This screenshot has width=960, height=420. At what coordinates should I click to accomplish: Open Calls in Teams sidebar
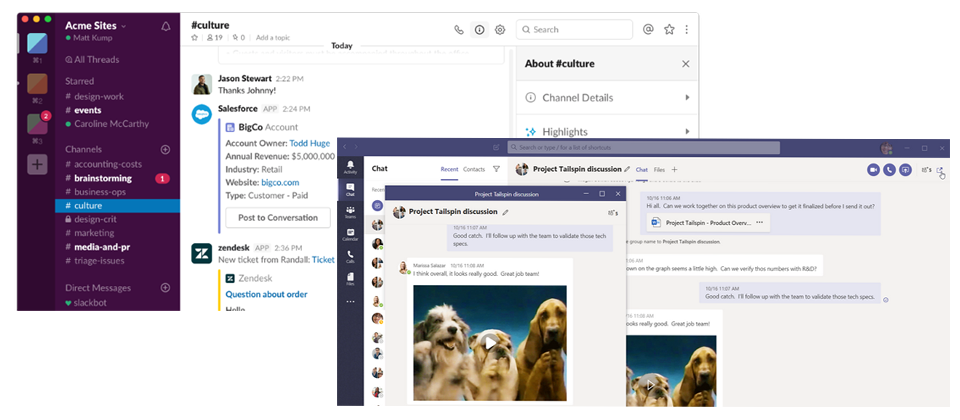[350, 257]
